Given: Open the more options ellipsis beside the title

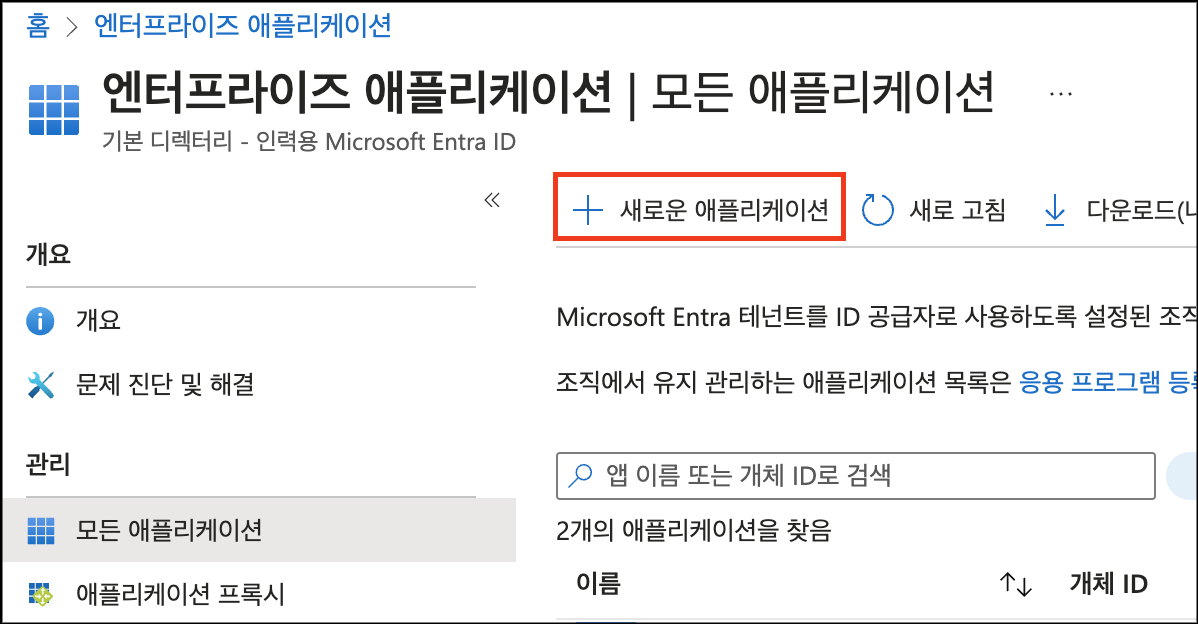Looking at the screenshot, I should 1060,94.
